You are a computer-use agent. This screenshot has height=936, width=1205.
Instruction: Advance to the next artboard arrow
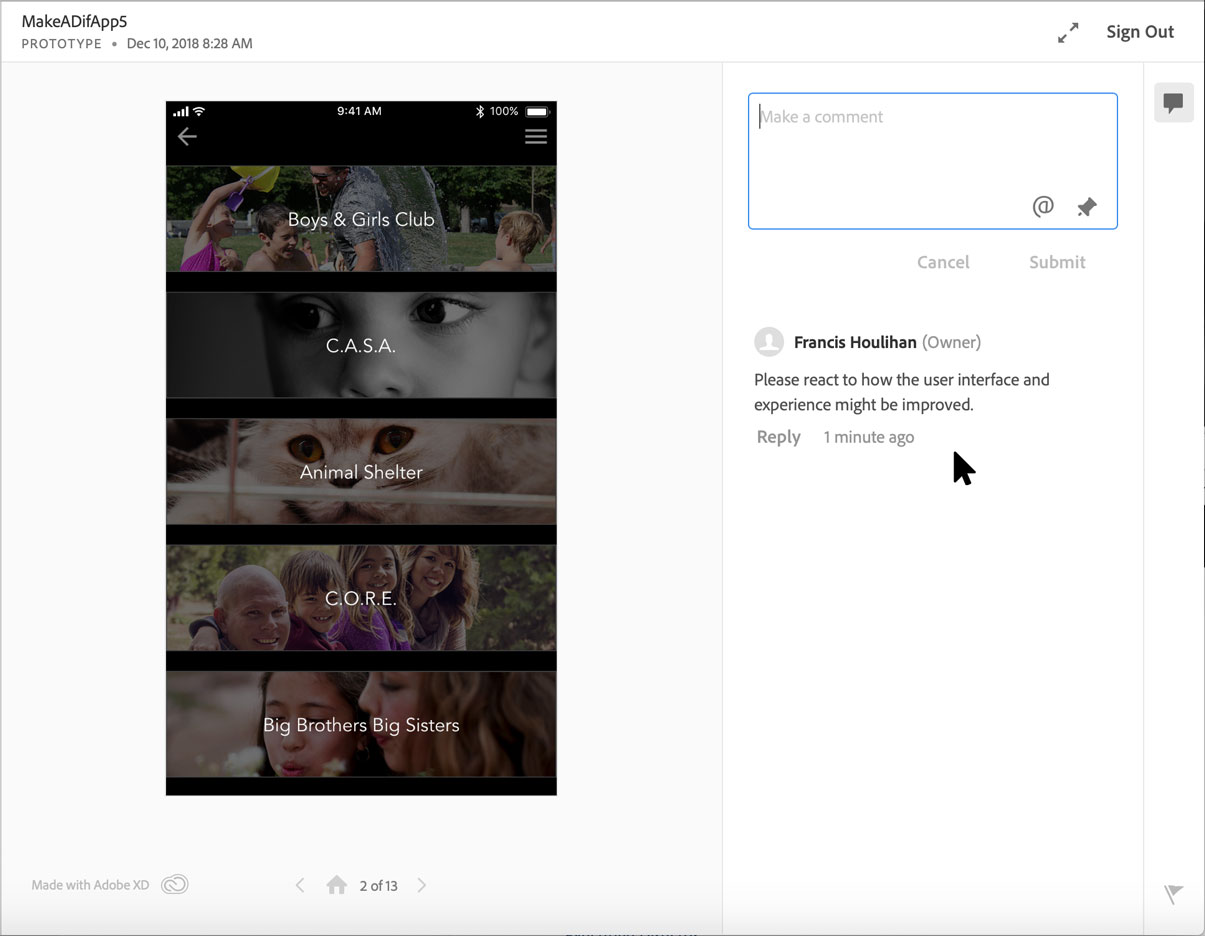[422, 885]
